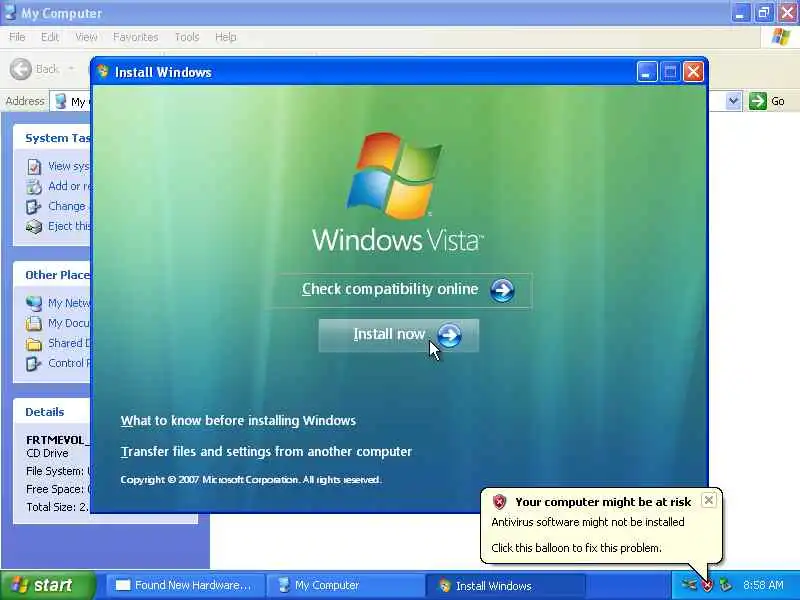800x600 pixels.
Task: Open Check compatibility online link
Action: [x=399, y=290]
